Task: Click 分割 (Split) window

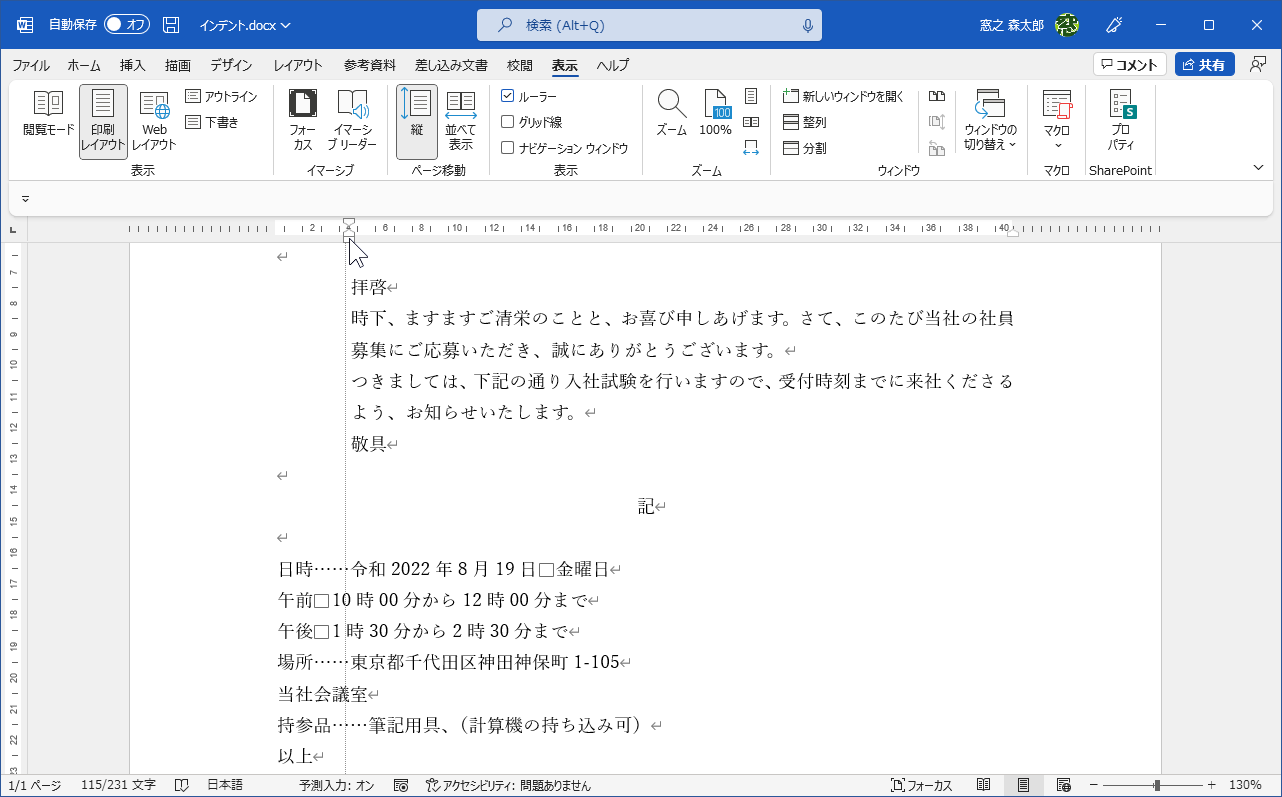Action: click(805, 148)
